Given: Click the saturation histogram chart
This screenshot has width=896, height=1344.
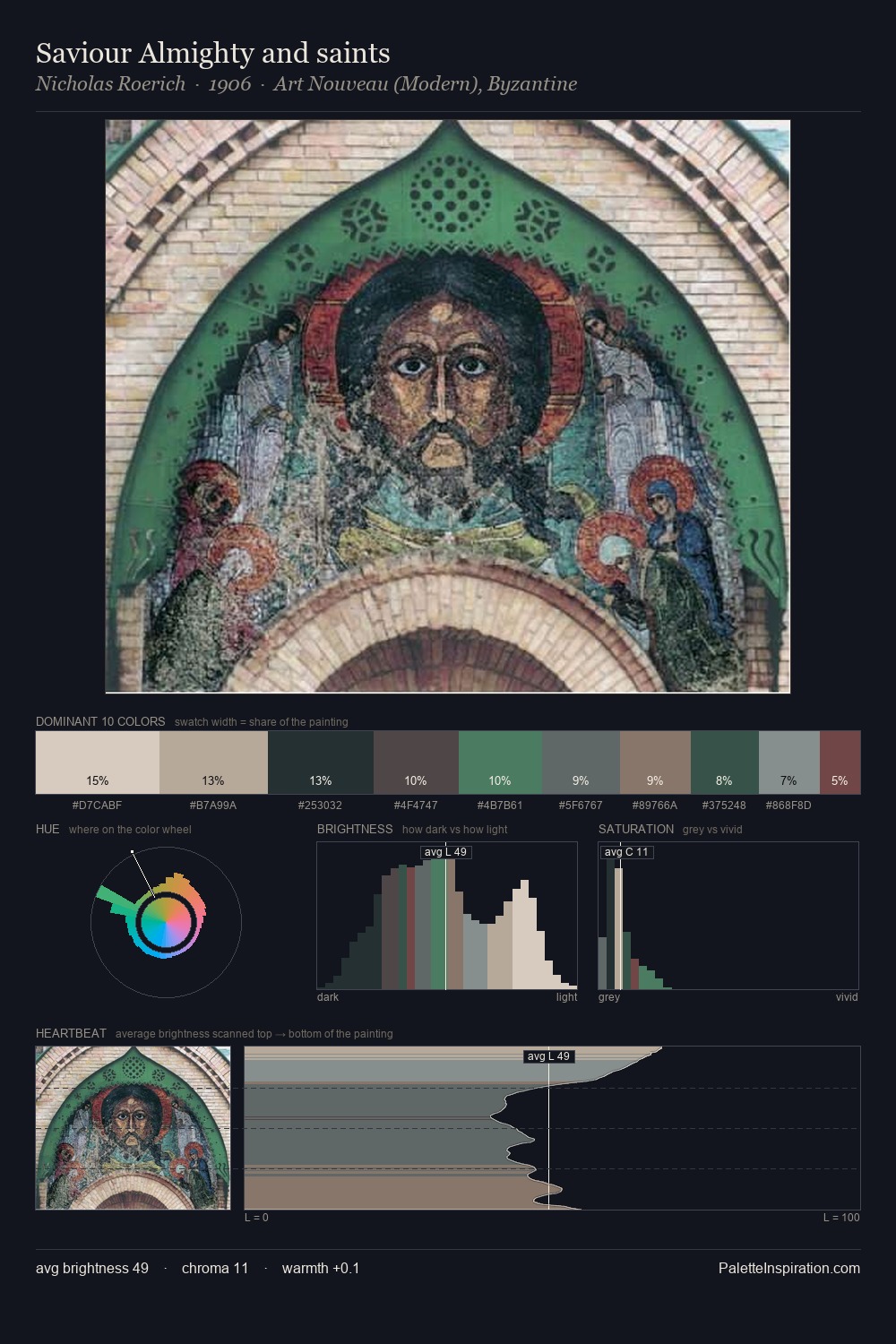Looking at the screenshot, I should (728, 916).
